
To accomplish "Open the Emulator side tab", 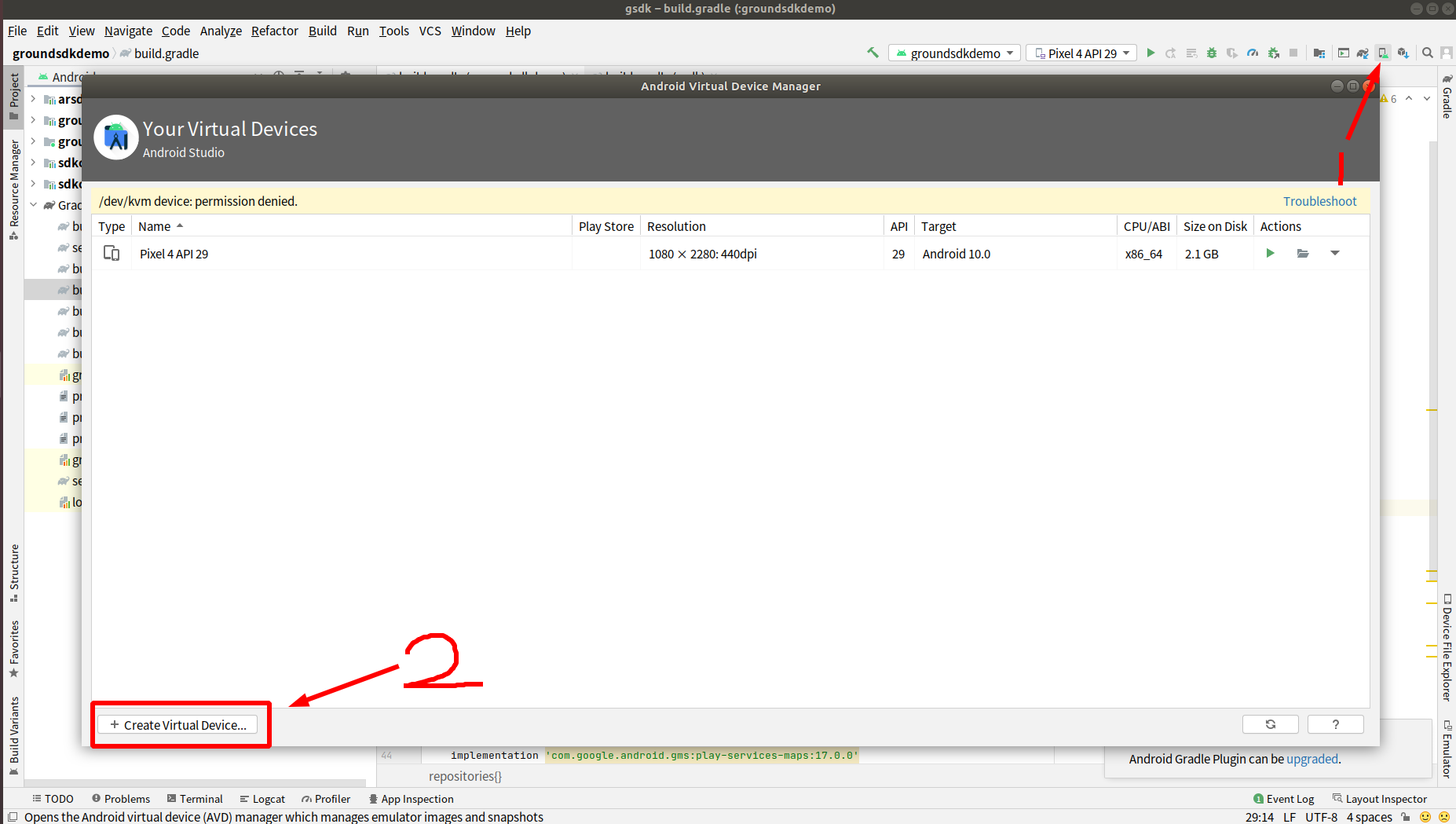I will (1447, 749).
